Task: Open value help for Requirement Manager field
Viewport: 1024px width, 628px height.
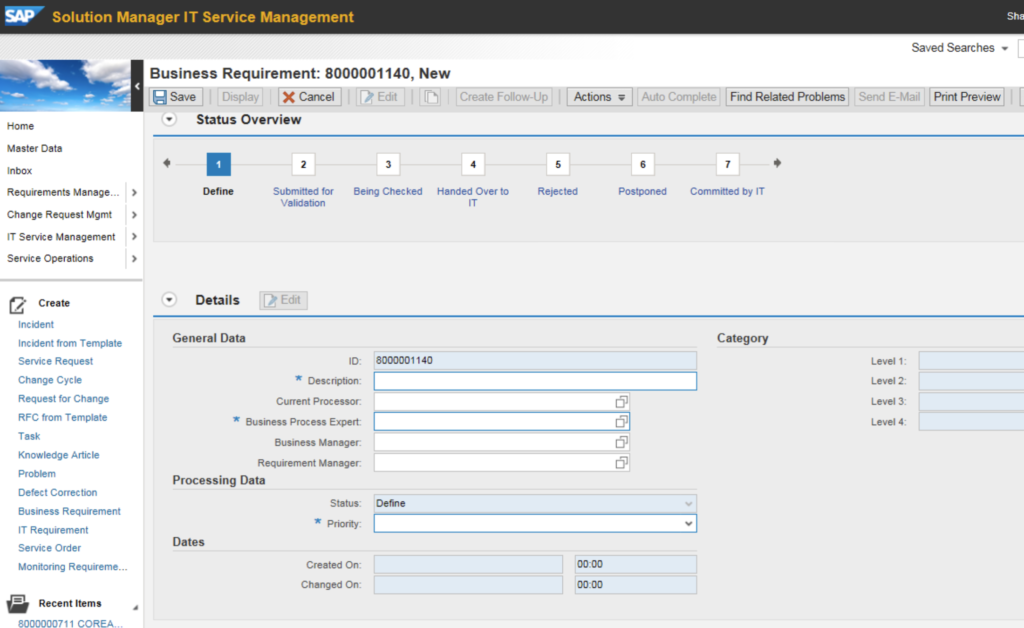Action: click(x=621, y=461)
